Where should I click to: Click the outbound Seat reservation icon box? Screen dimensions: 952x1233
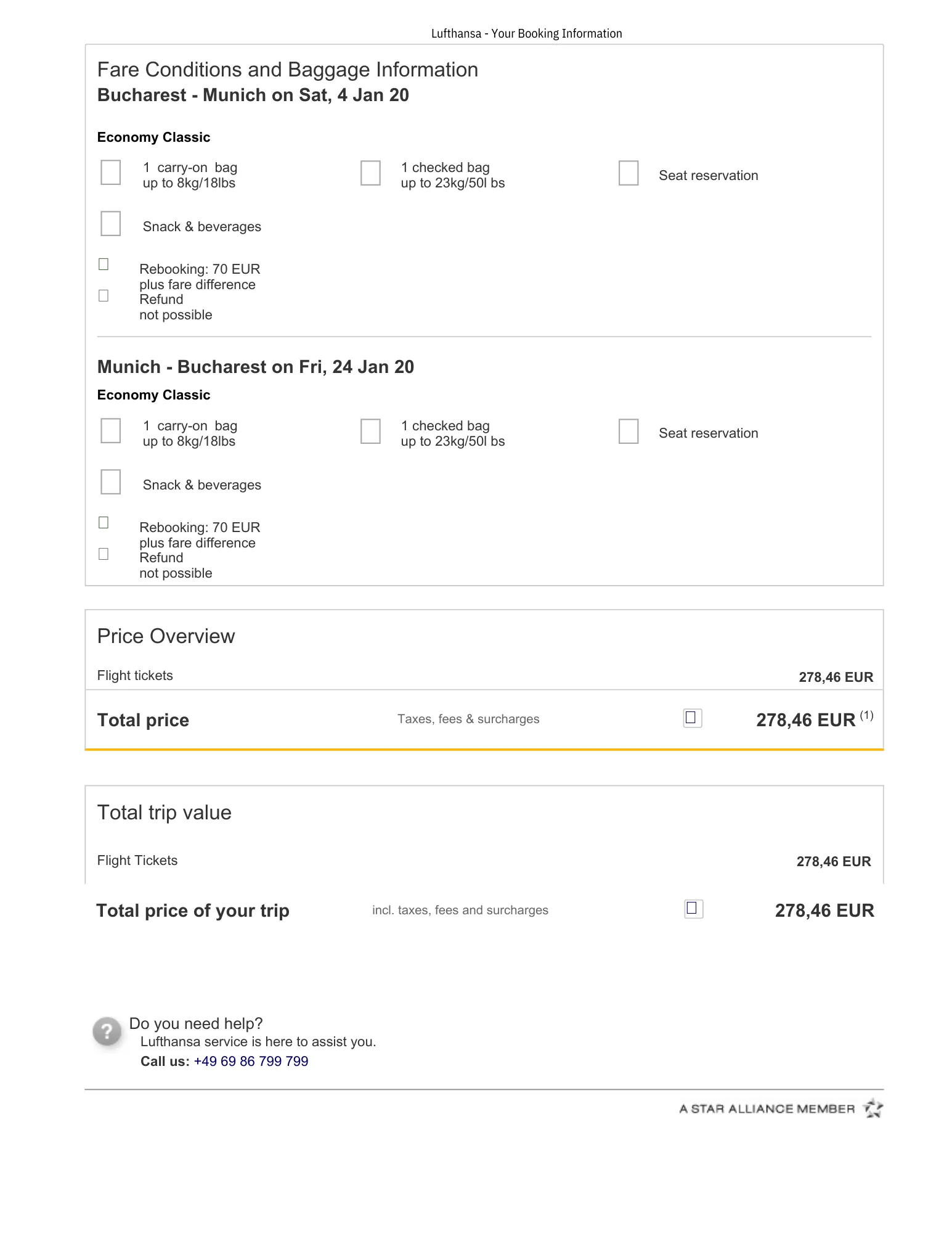pos(629,173)
